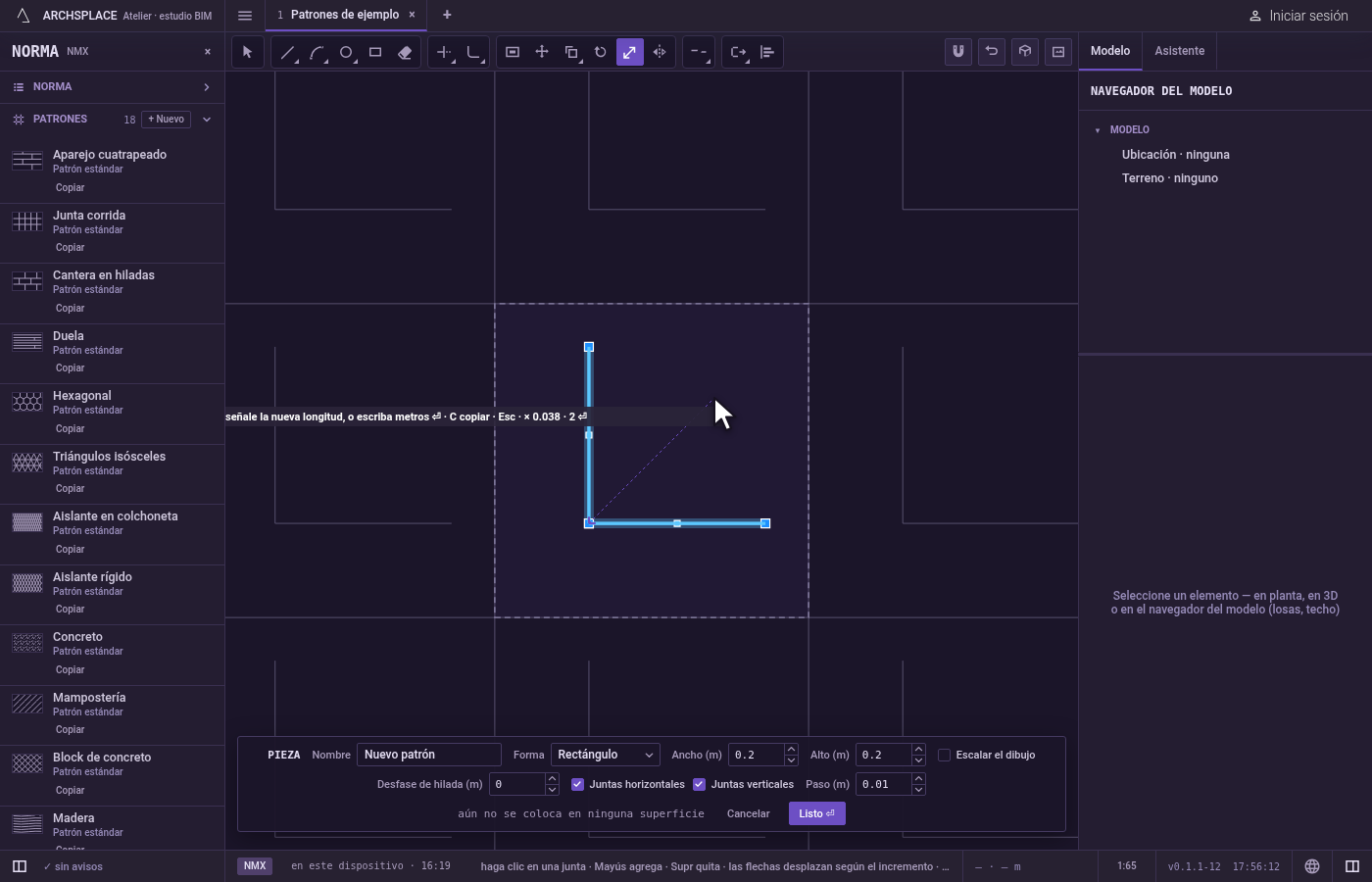Viewport: 1372px width, 882px height.
Task: Choose the copy/duplicate tool icon
Action: pyautogui.click(x=571, y=52)
